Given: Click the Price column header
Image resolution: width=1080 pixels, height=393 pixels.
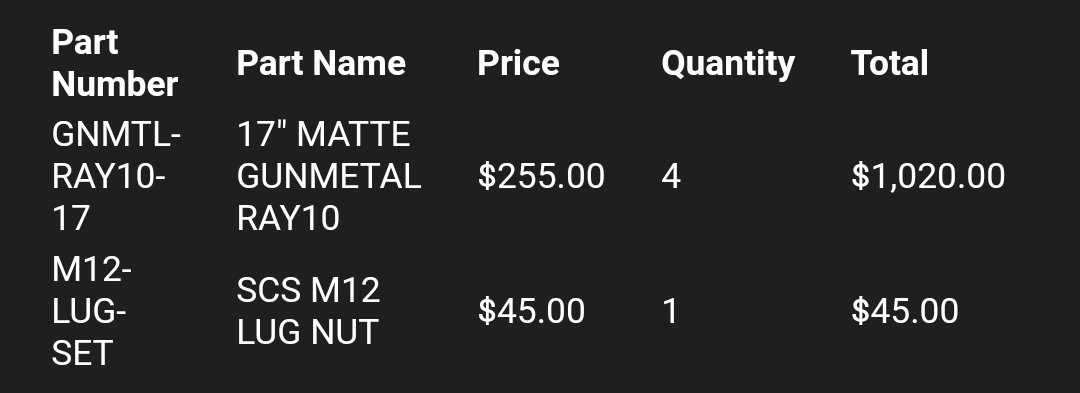Looking at the screenshot, I should (518, 63).
